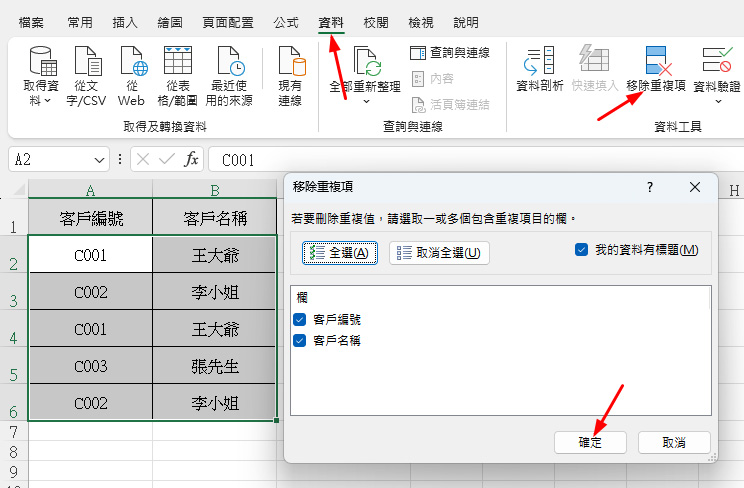Click the 王大爺 cell in row 4
This screenshot has width=744, height=488.
tap(214, 328)
